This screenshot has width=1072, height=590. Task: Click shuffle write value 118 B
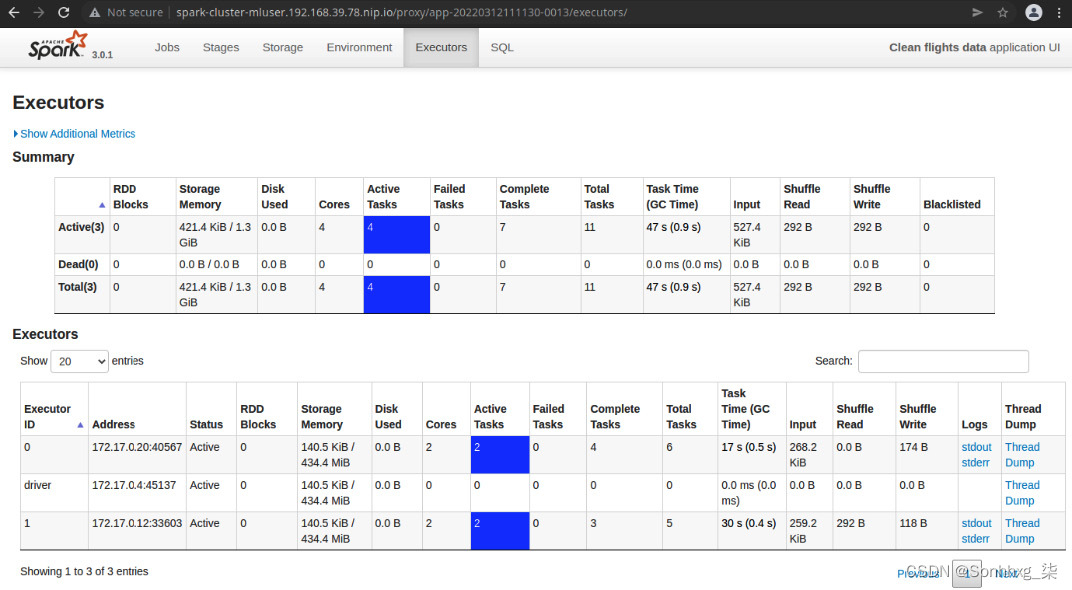click(x=913, y=522)
